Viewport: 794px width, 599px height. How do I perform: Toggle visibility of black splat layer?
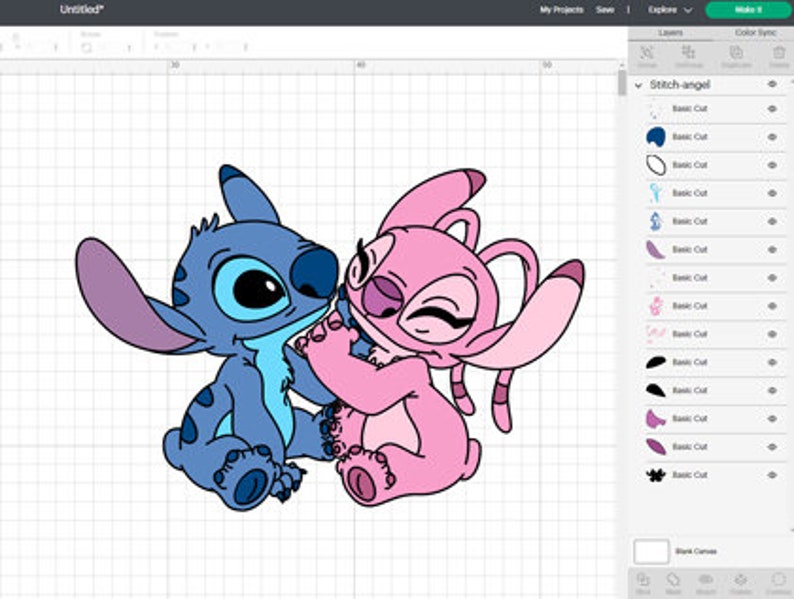(772, 475)
